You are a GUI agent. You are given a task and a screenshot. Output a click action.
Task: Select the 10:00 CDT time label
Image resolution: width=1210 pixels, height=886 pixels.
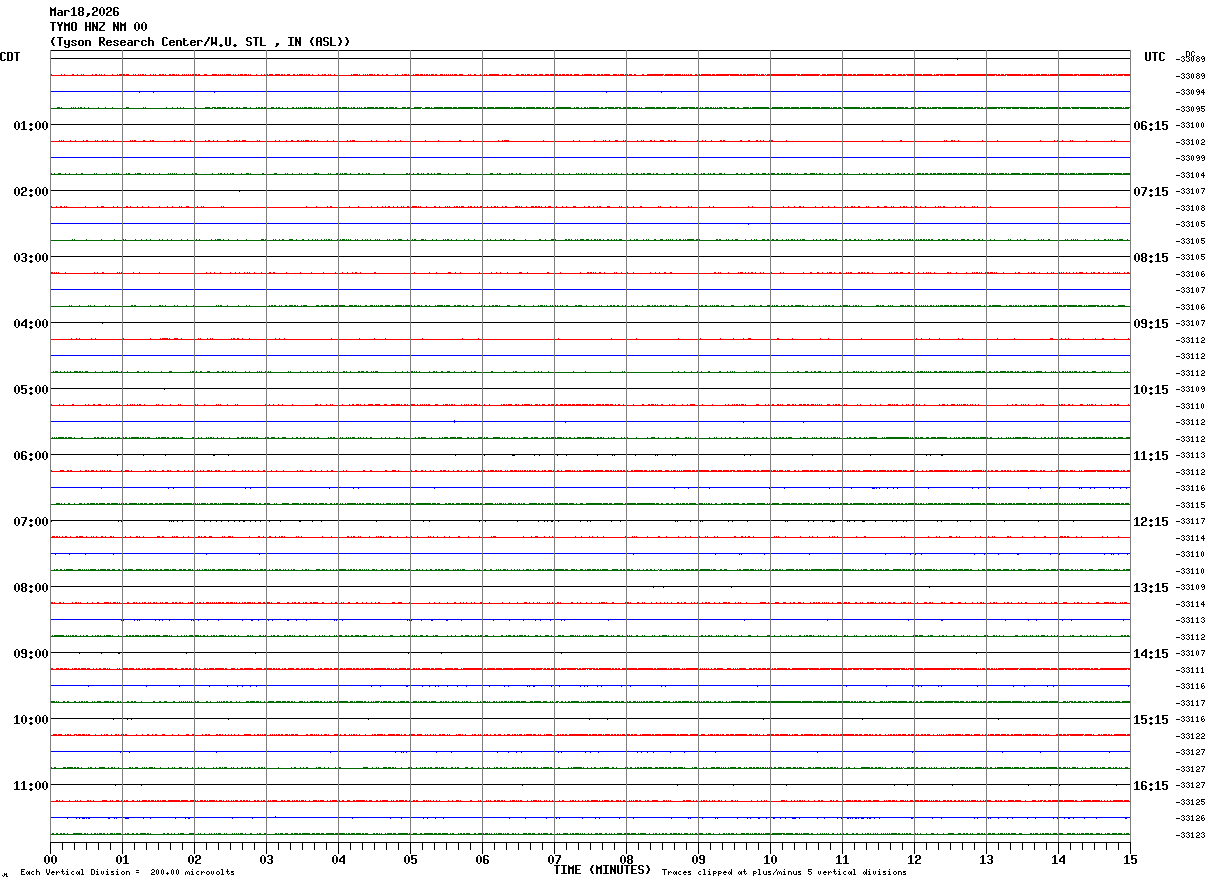(x=31, y=720)
